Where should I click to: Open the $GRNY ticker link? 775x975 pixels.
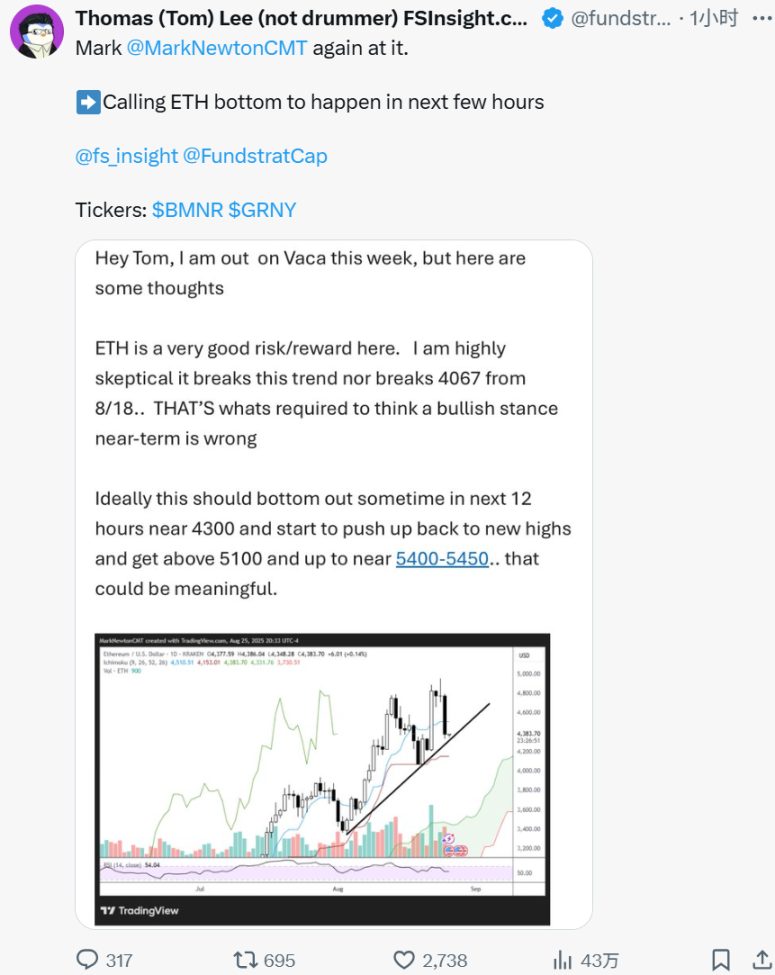tap(262, 210)
